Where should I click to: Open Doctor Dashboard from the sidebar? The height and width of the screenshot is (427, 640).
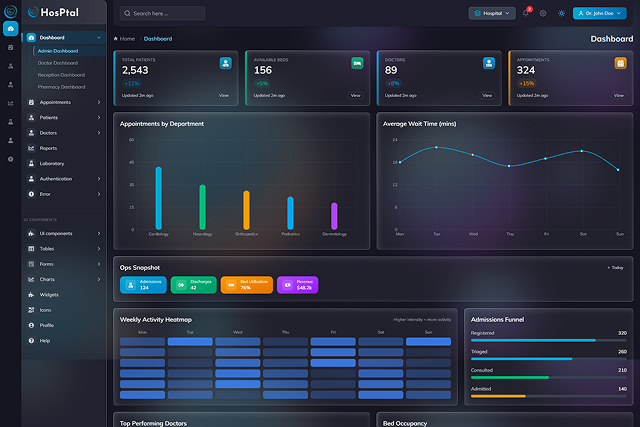point(58,63)
